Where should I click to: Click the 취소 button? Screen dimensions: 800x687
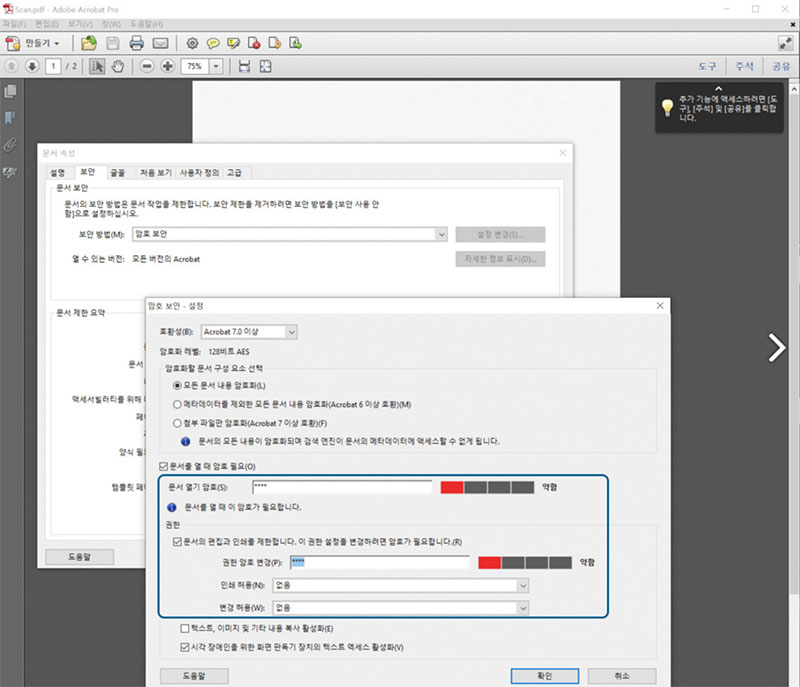pos(622,676)
